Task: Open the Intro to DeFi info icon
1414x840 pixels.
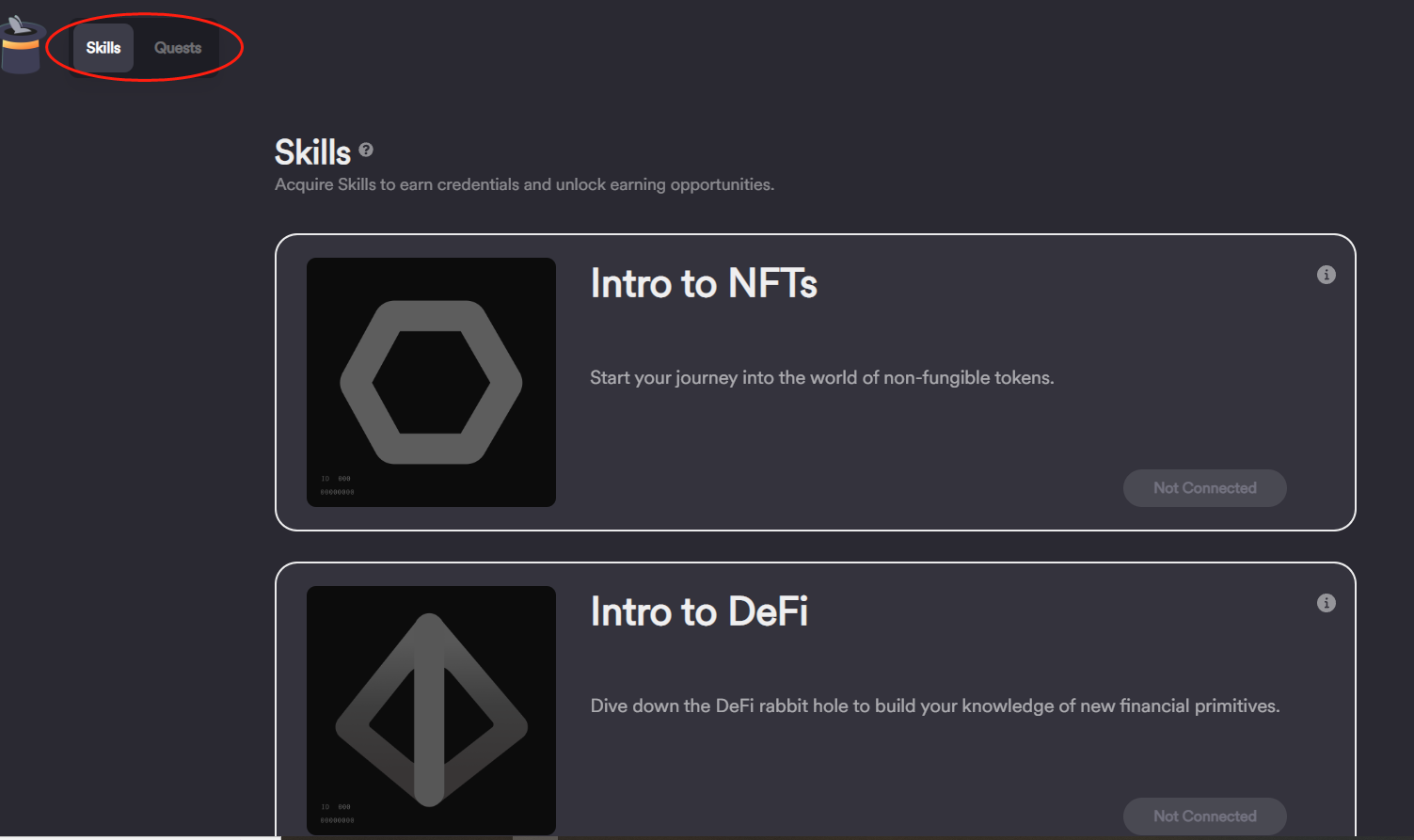Action: click(x=1326, y=603)
